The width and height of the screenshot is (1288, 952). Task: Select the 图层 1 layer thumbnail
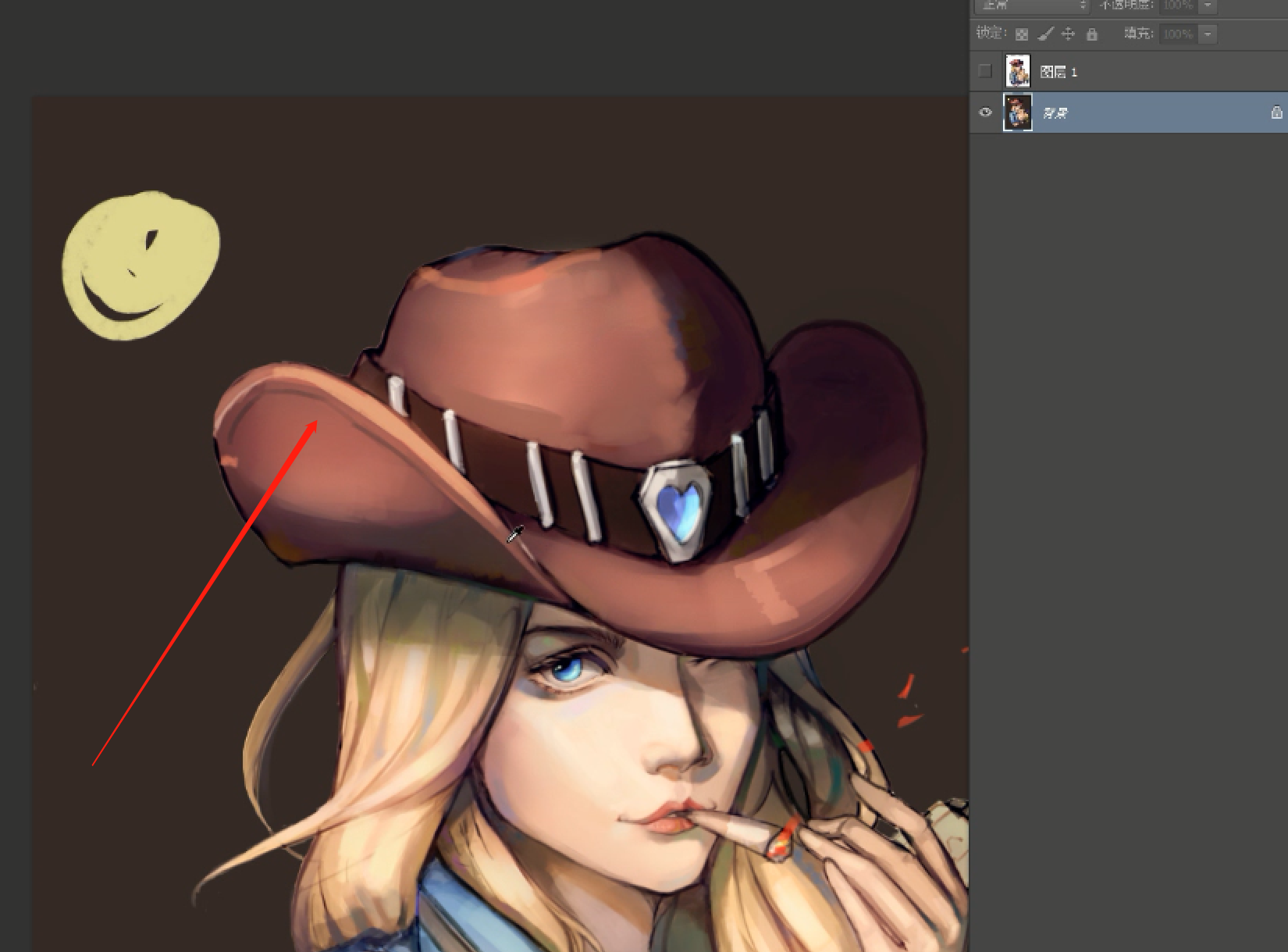(x=1017, y=71)
